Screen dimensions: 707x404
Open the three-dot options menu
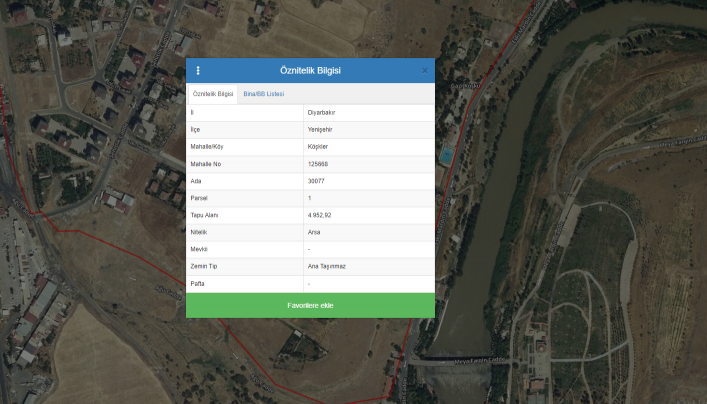198,71
